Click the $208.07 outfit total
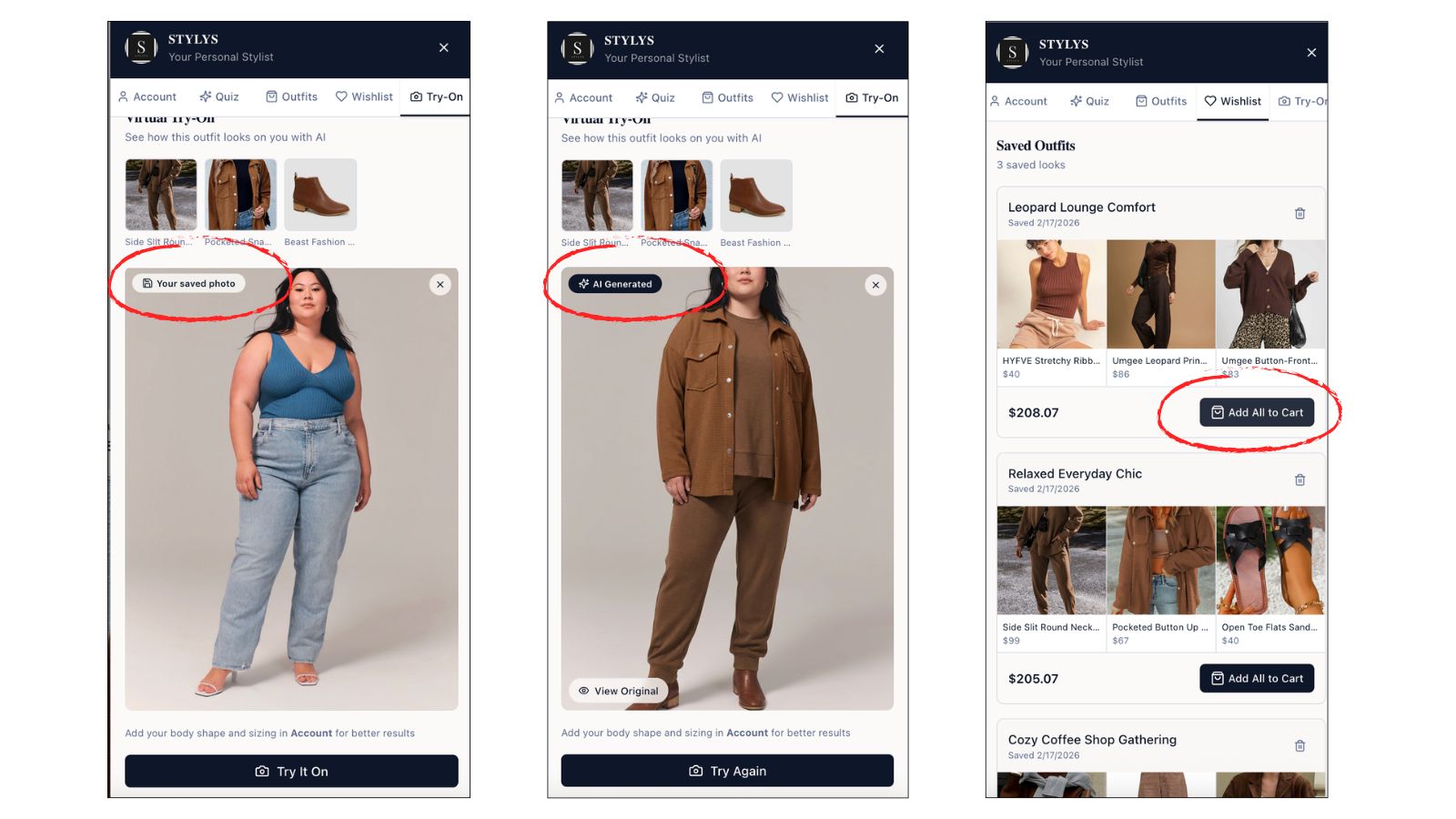This screenshot has width=1456, height=819. [1033, 413]
